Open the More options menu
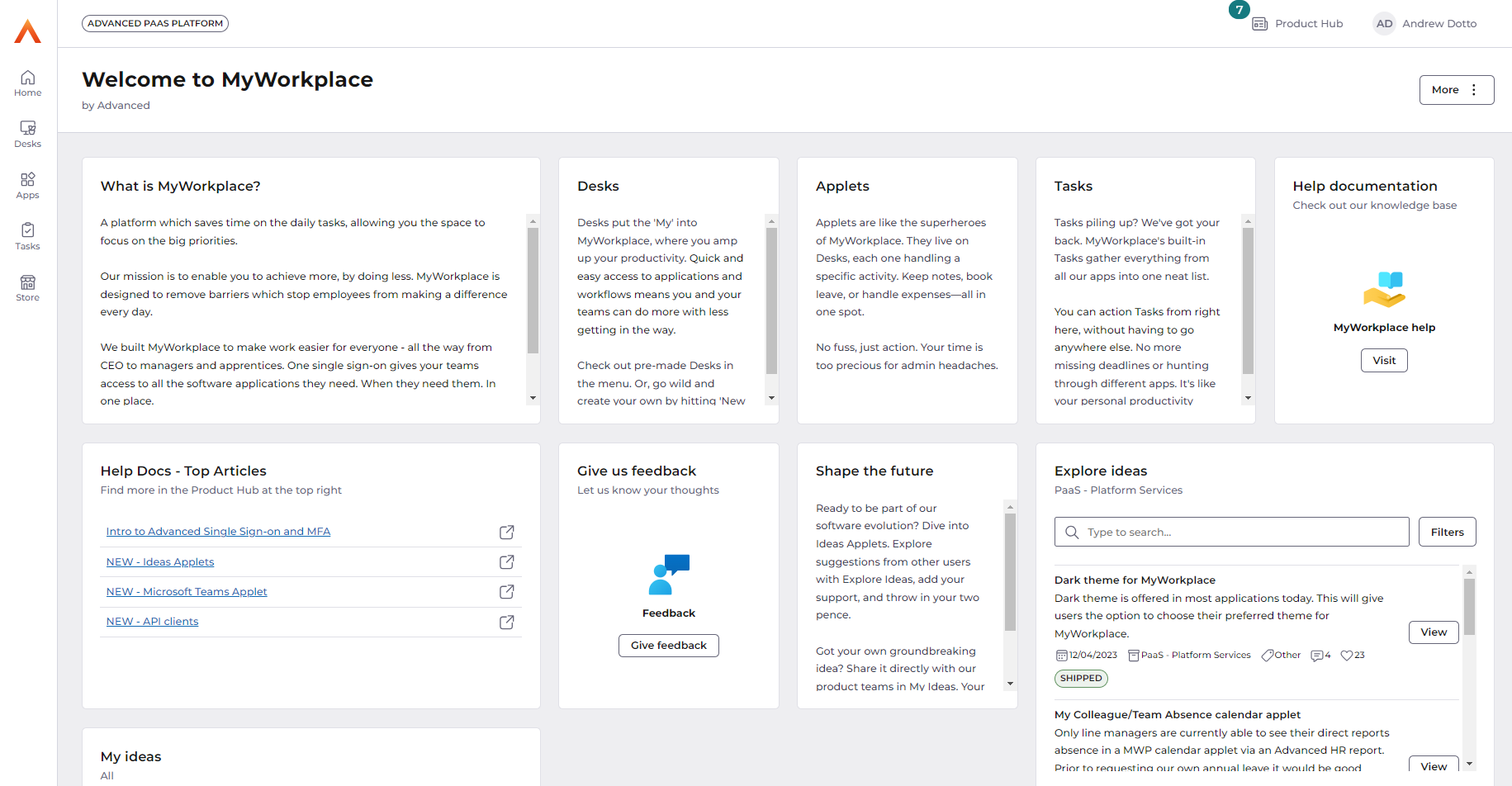Image resolution: width=1512 pixels, height=786 pixels. (1457, 90)
